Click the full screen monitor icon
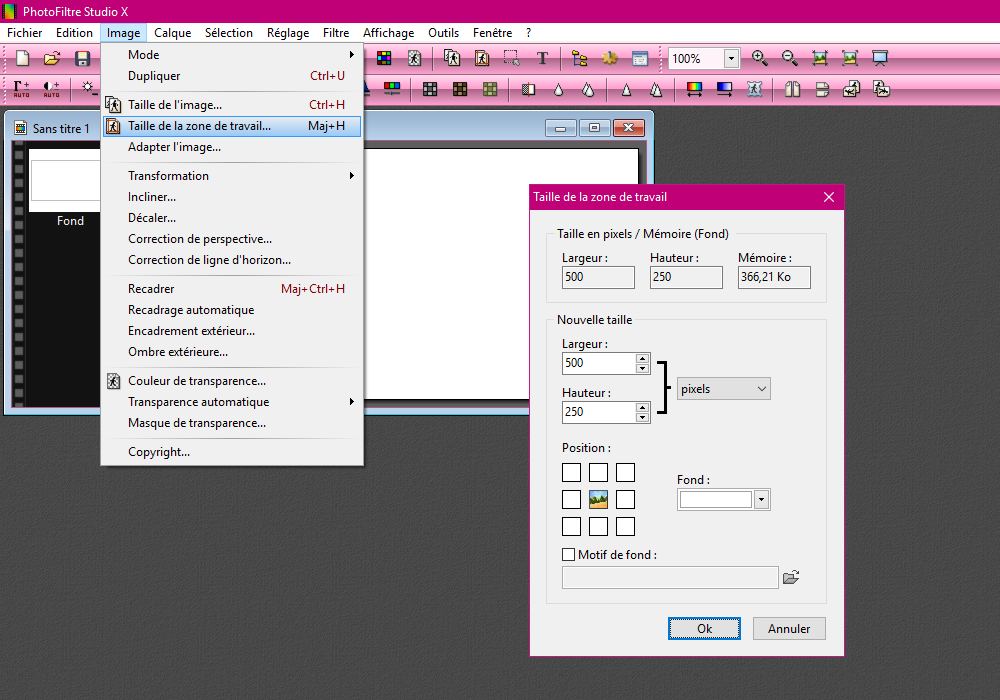 880,58
